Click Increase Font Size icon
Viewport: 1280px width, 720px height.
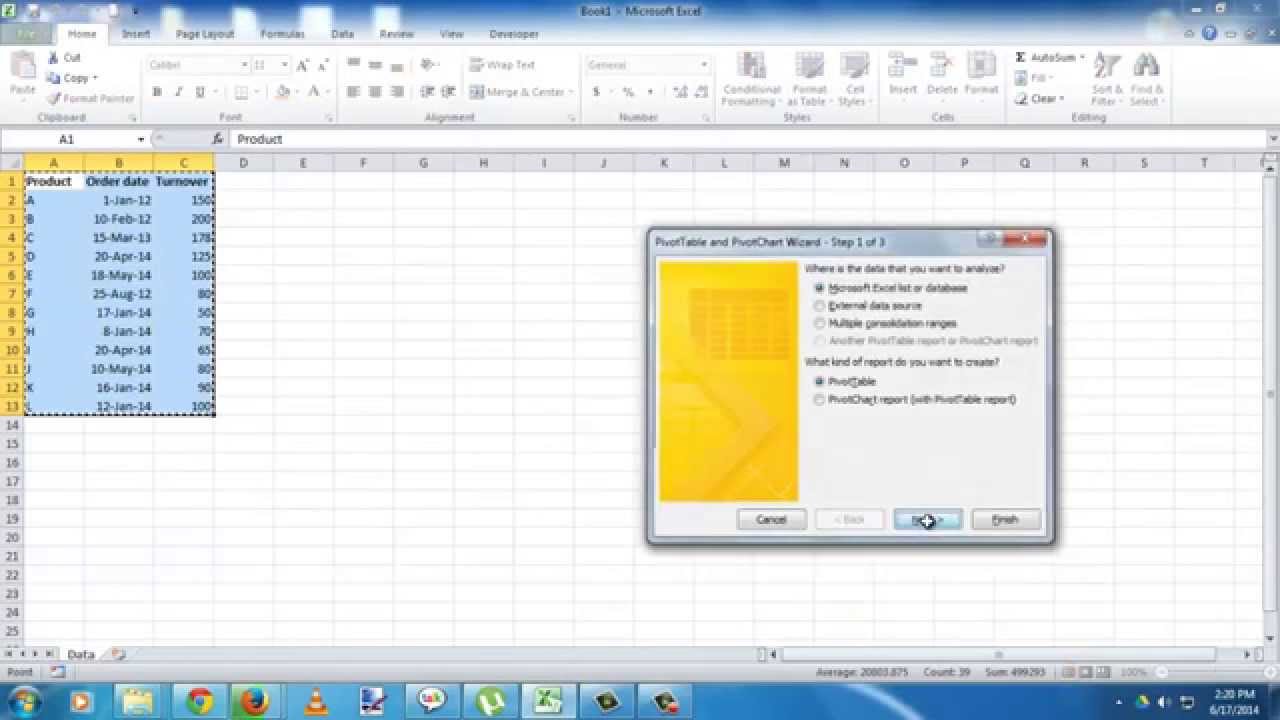pyautogui.click(x=302, y=65)
